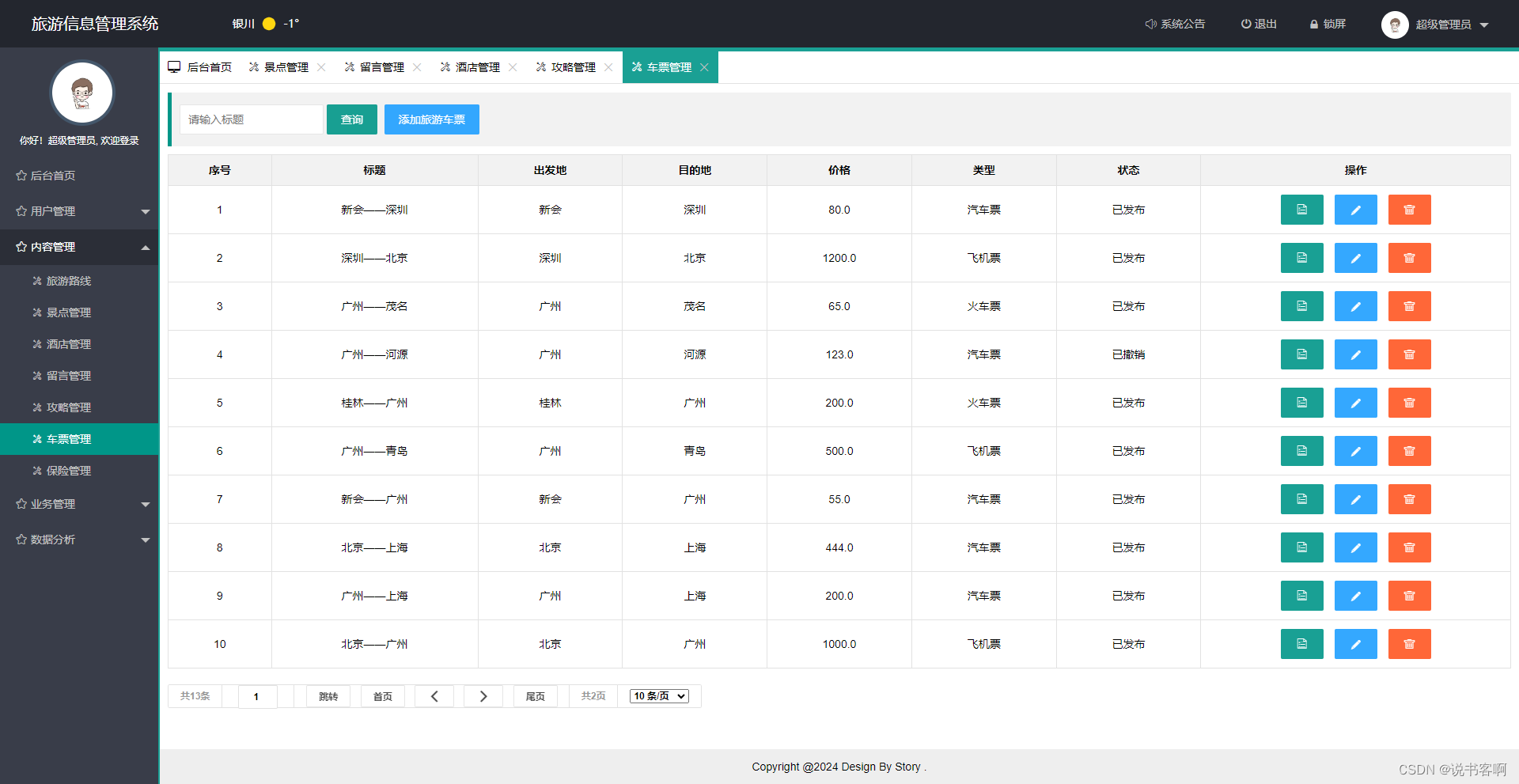
Task: Collapse the 内容管理 sidebar menu
Action: [x=79, y=247]
